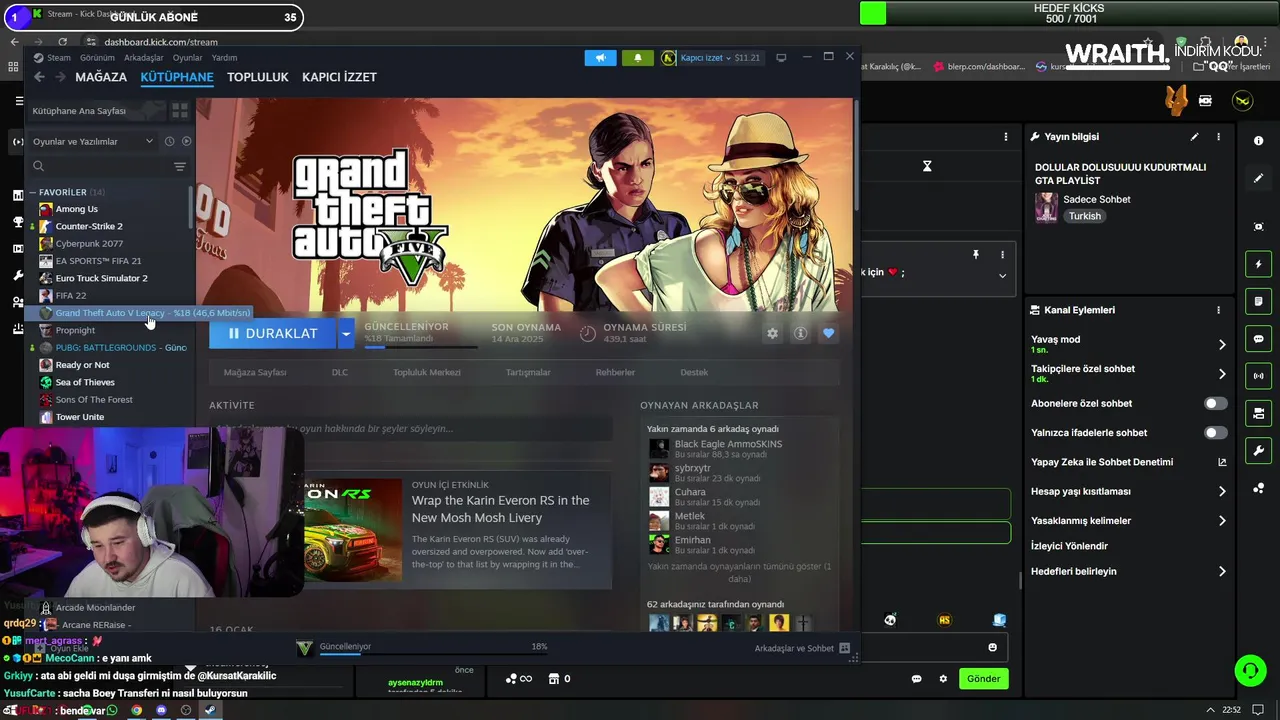This screenshot has width=1280, height=720.
Task: Show ready-to-play games filter icon
Action: 186,141
